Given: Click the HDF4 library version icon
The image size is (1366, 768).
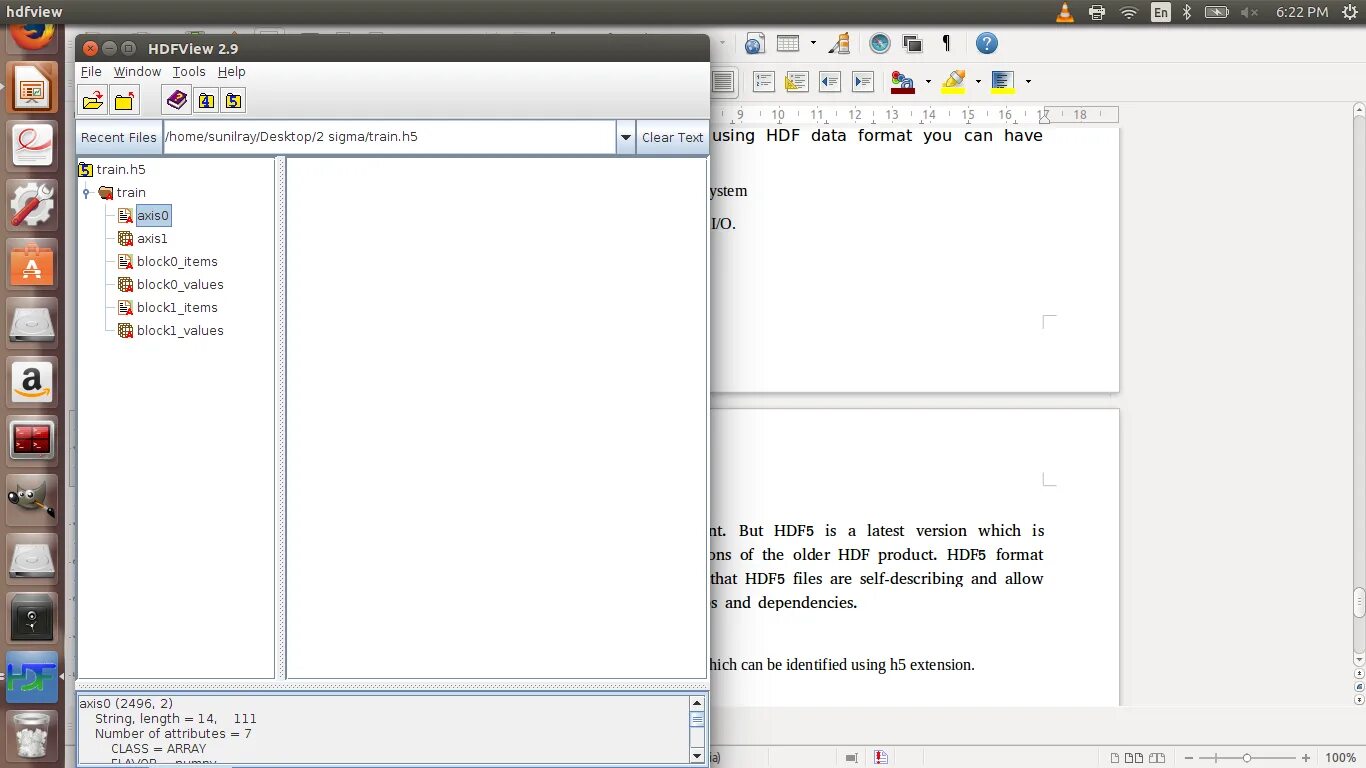Looking at the screenshot, I should [x=206, y=100].
